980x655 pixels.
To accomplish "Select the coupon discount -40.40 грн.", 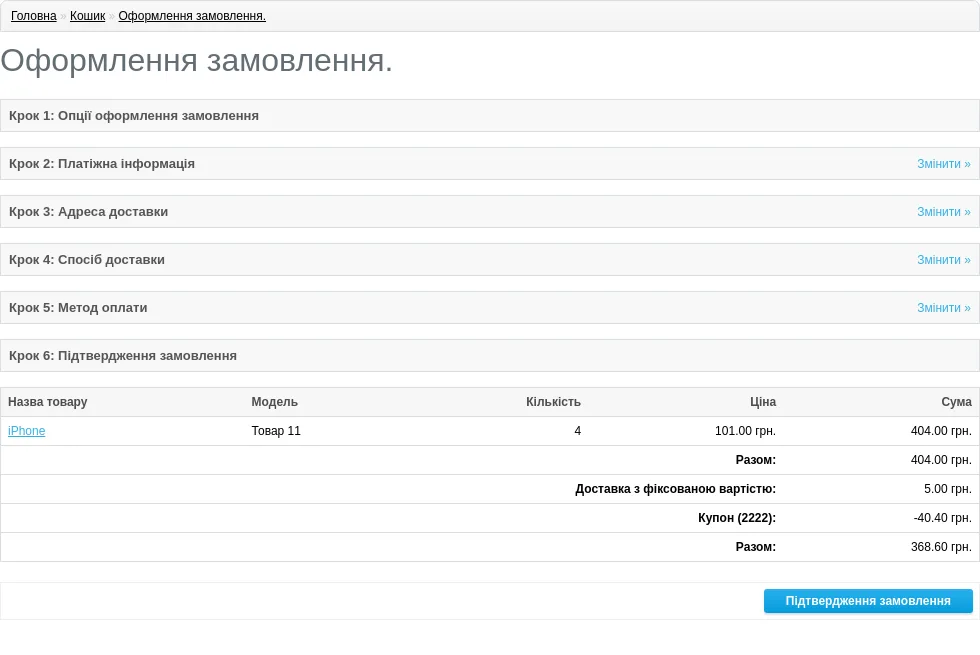I will coord(942,518).
